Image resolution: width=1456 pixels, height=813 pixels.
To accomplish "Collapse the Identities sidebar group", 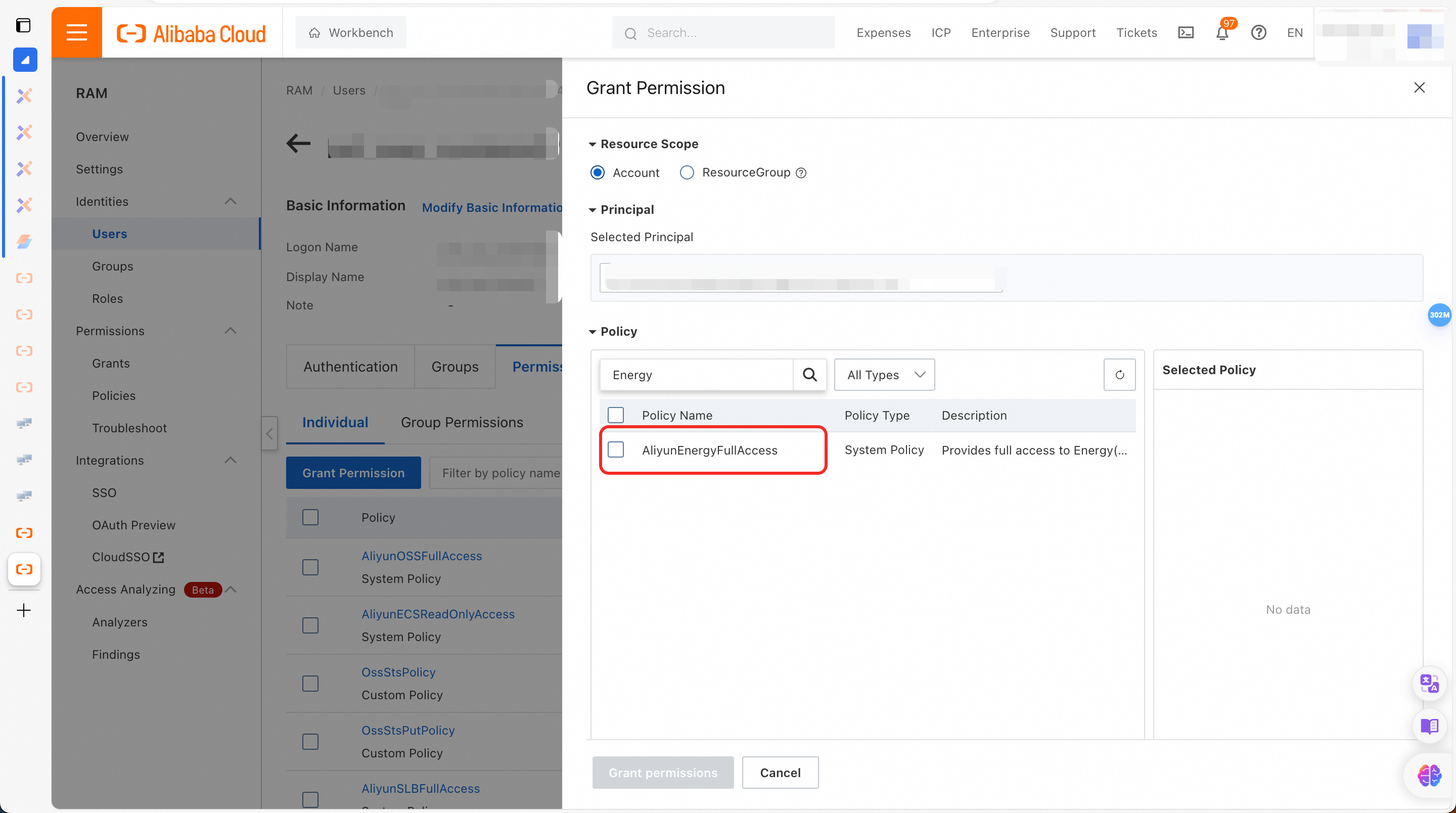I will [x=230, y=201].
